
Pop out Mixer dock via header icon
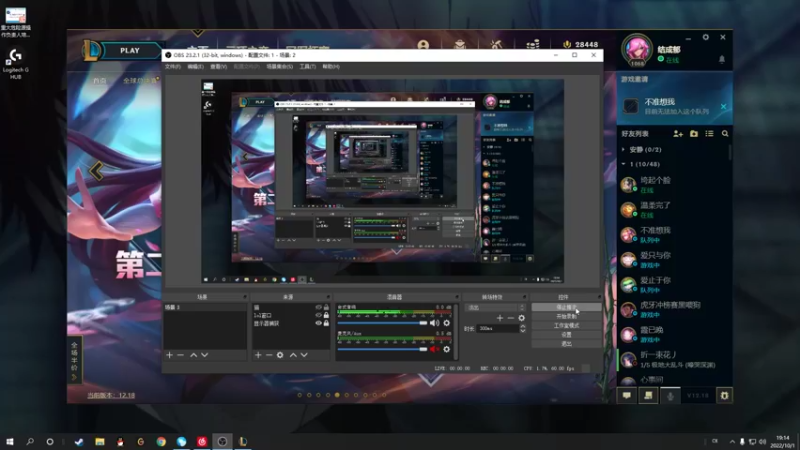[457, 297]
